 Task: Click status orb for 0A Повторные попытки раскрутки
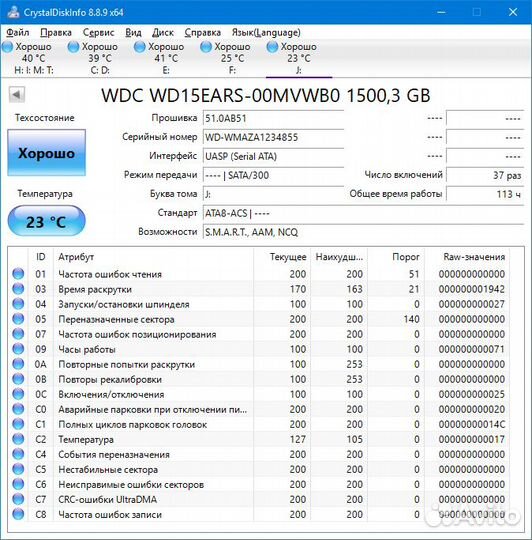[18, 364]
